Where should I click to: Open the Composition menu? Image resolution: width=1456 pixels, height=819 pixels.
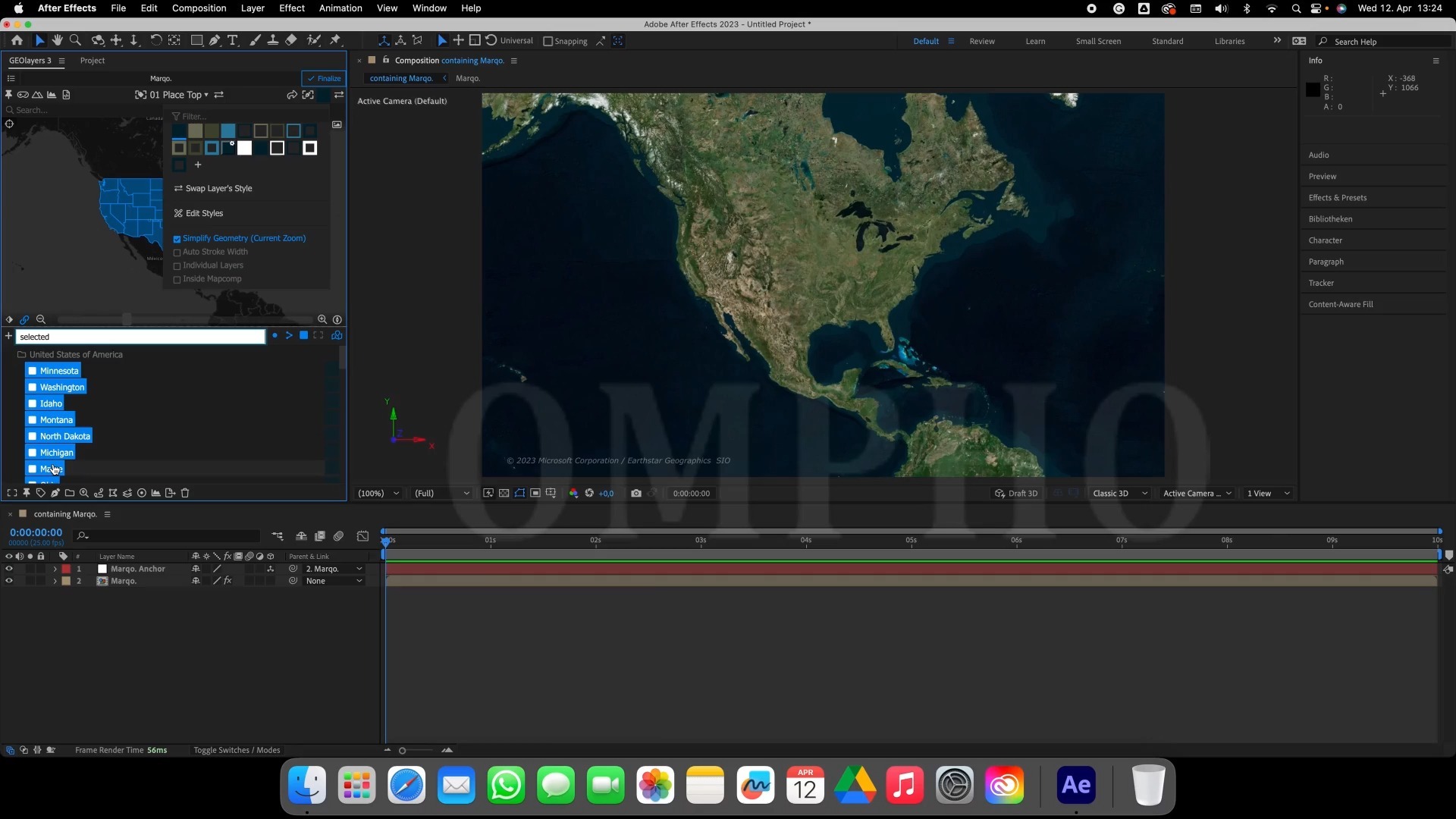[x=199, y=8]
